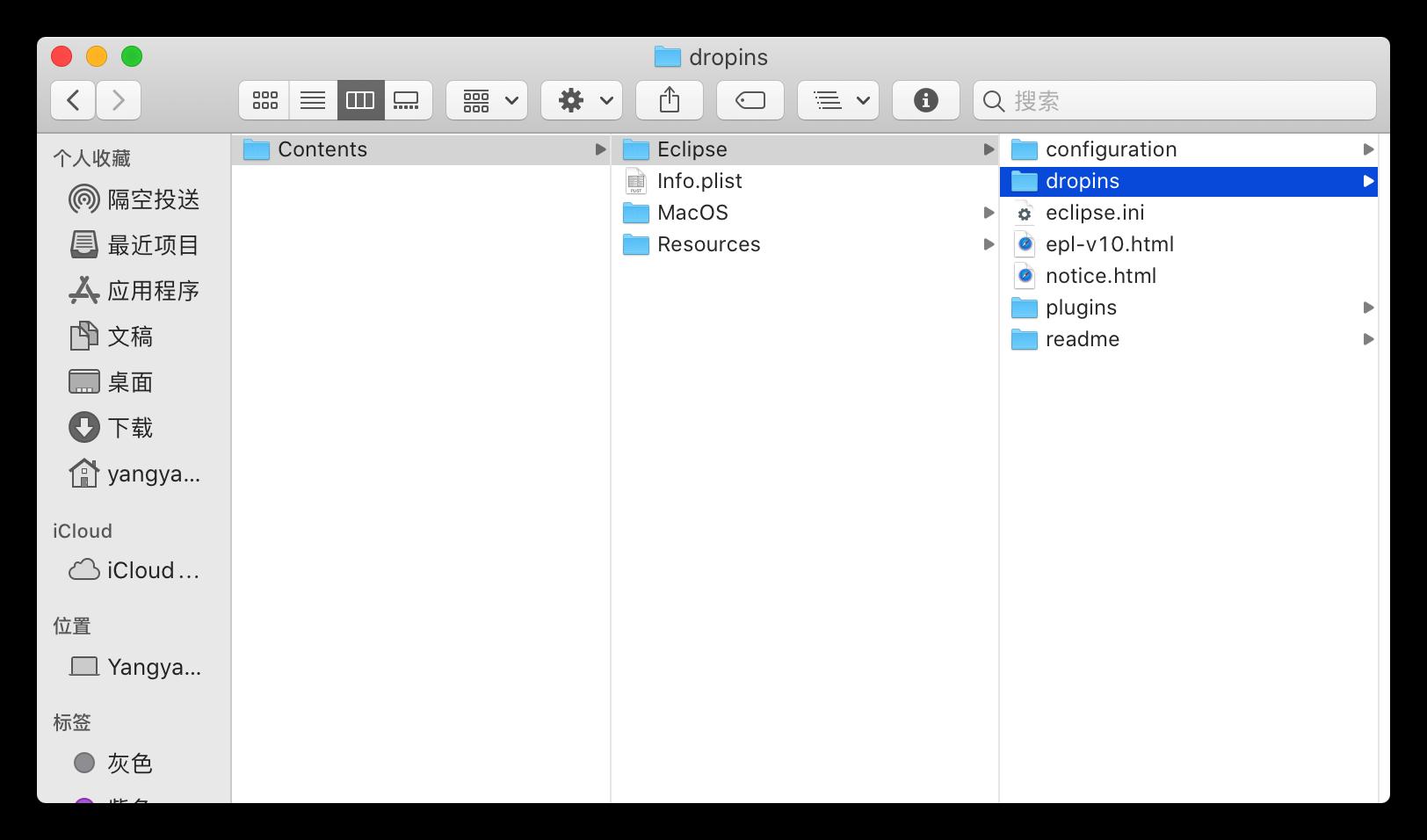Open Applications (应用程序) in sidebar
This screenshot has width=1427, height=840.
point(134,291)
